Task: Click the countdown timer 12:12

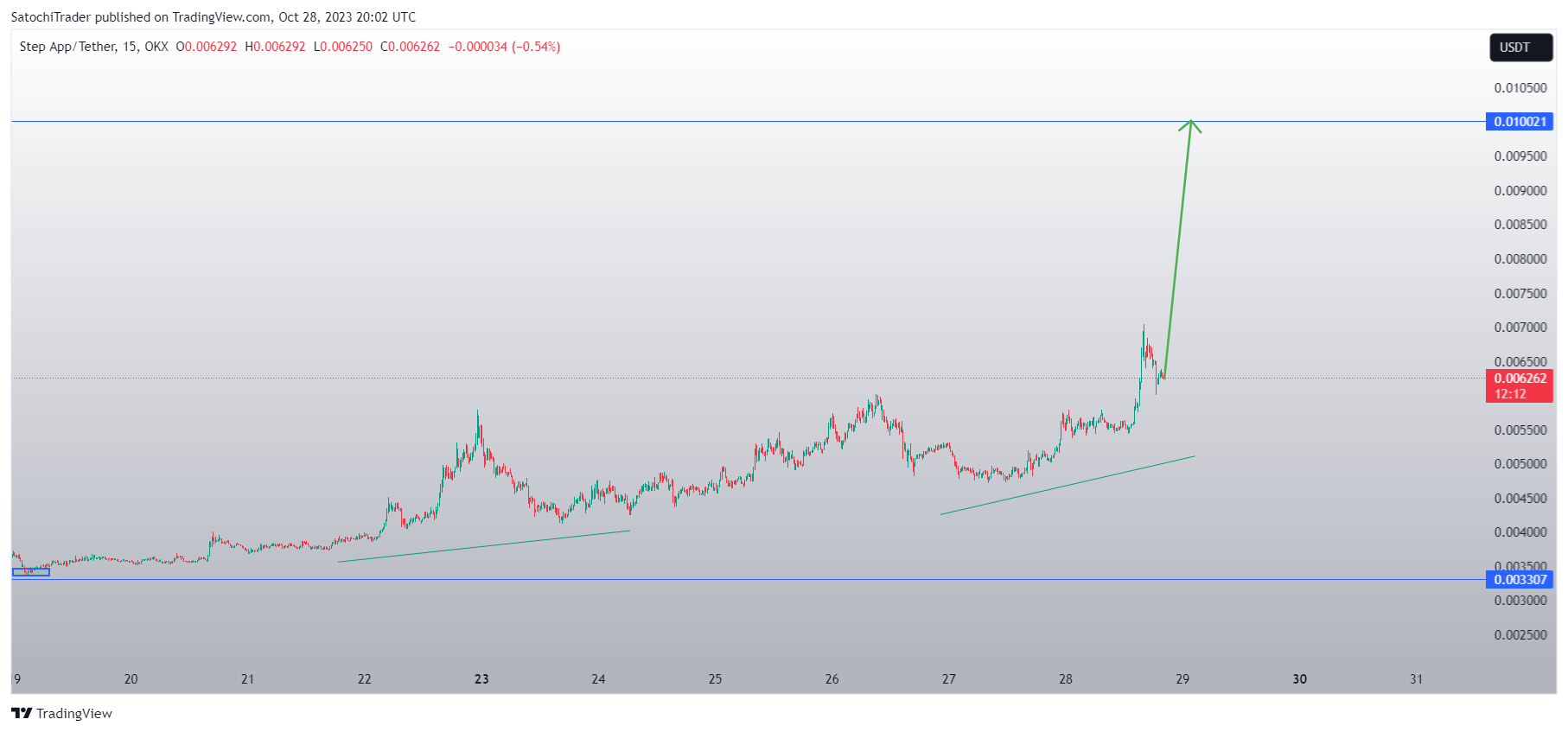Action: tap(1510, 394)
